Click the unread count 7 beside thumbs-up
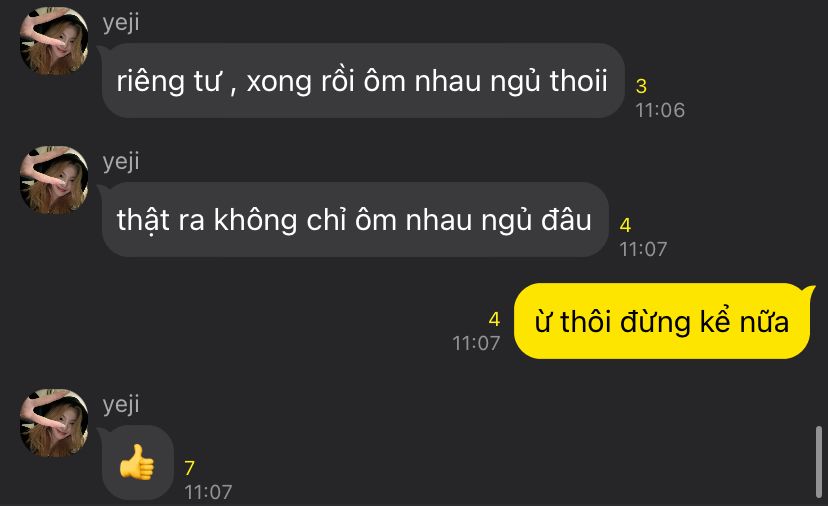 click(190, 468)
